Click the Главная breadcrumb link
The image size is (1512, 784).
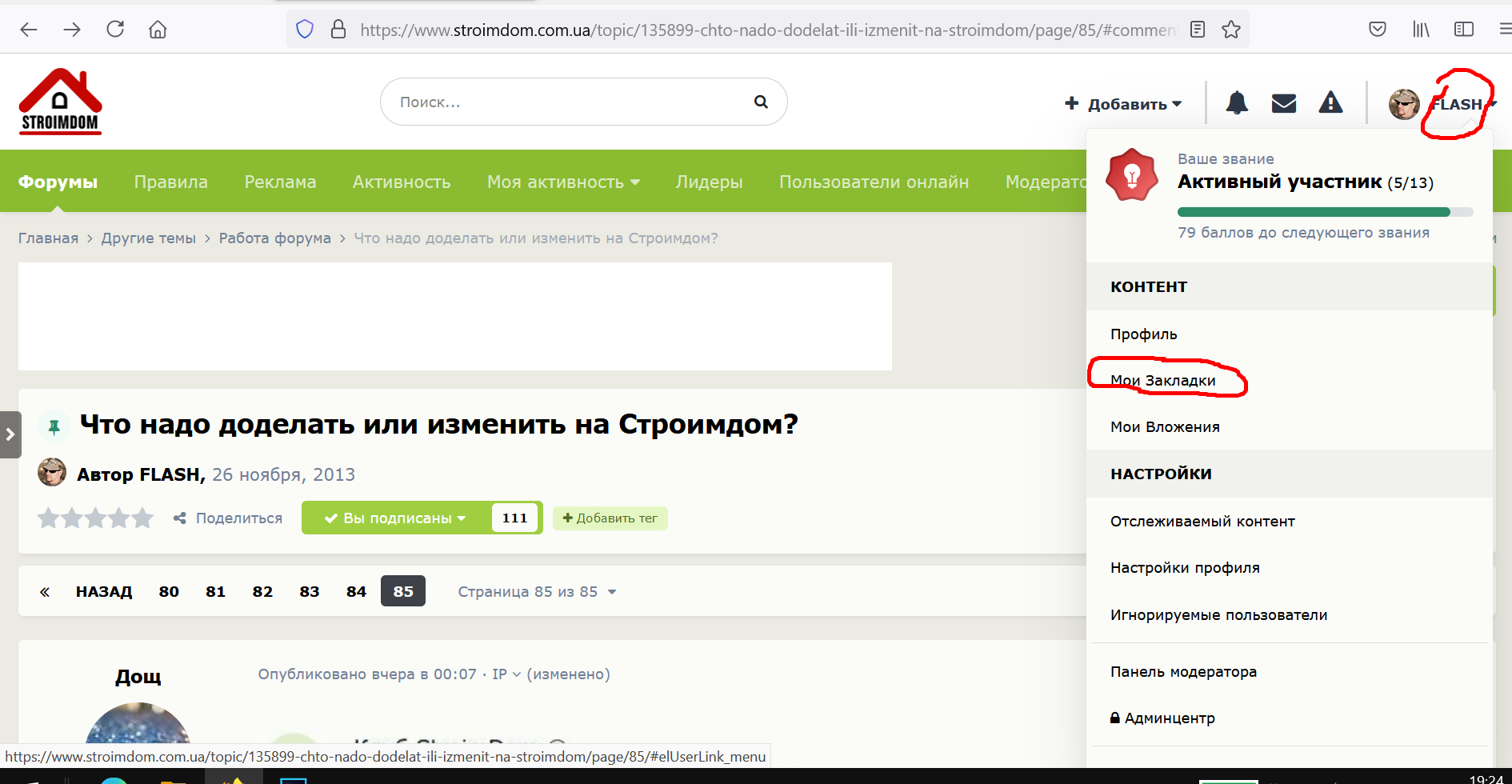(48, 238)
